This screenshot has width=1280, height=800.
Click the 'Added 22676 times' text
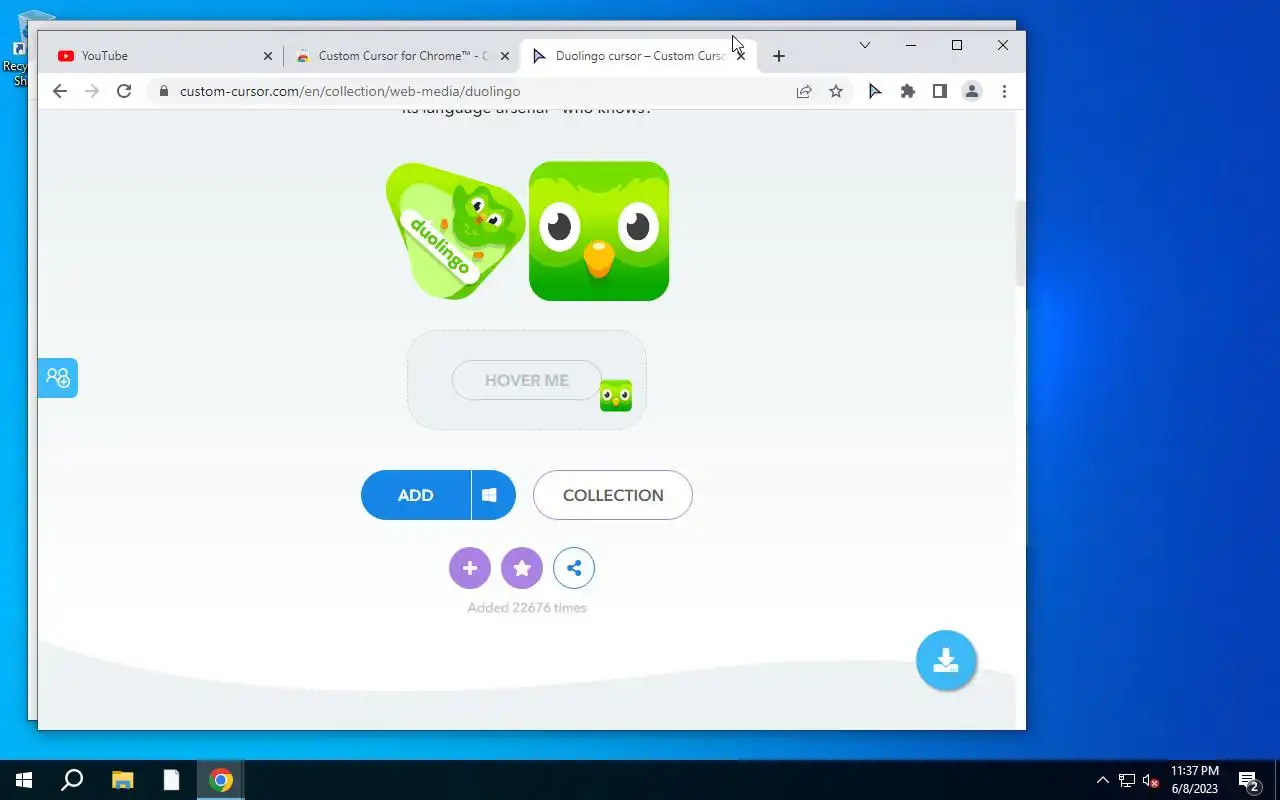click(527, 607)
